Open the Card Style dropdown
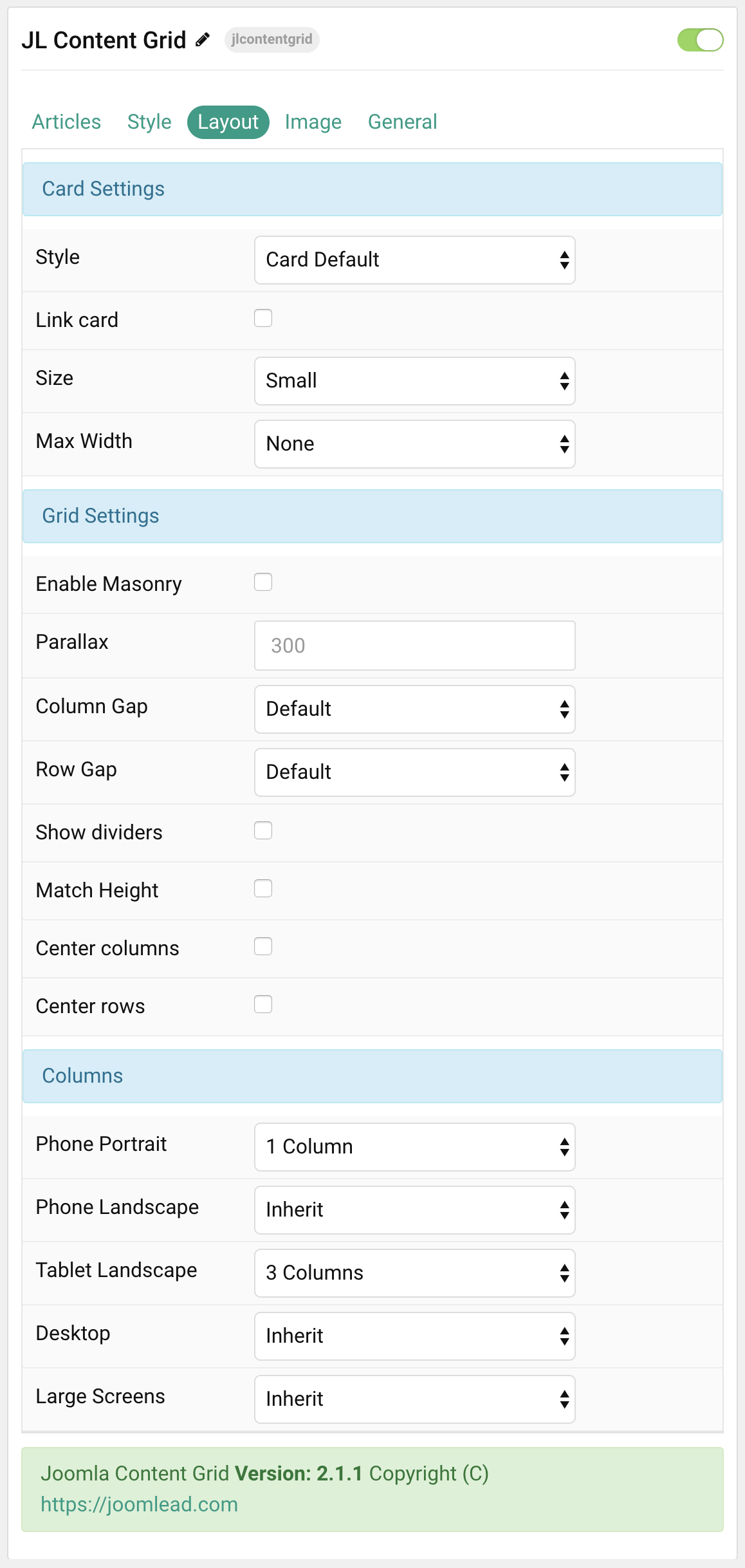Viewport: 745px width, 1568px height. point(414,259)
